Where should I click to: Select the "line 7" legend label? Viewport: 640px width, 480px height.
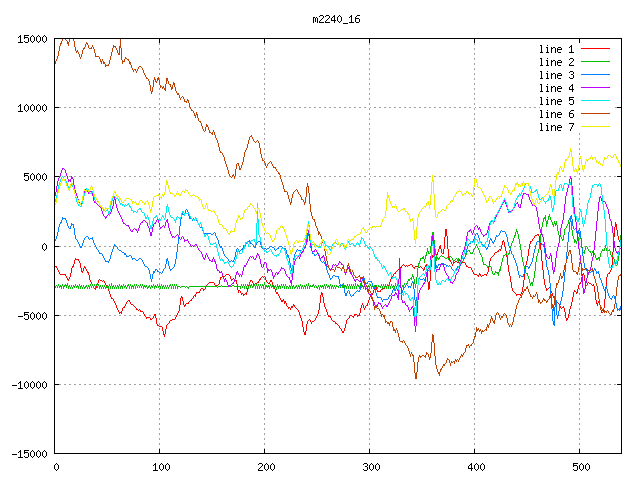[x=556, y=127]
